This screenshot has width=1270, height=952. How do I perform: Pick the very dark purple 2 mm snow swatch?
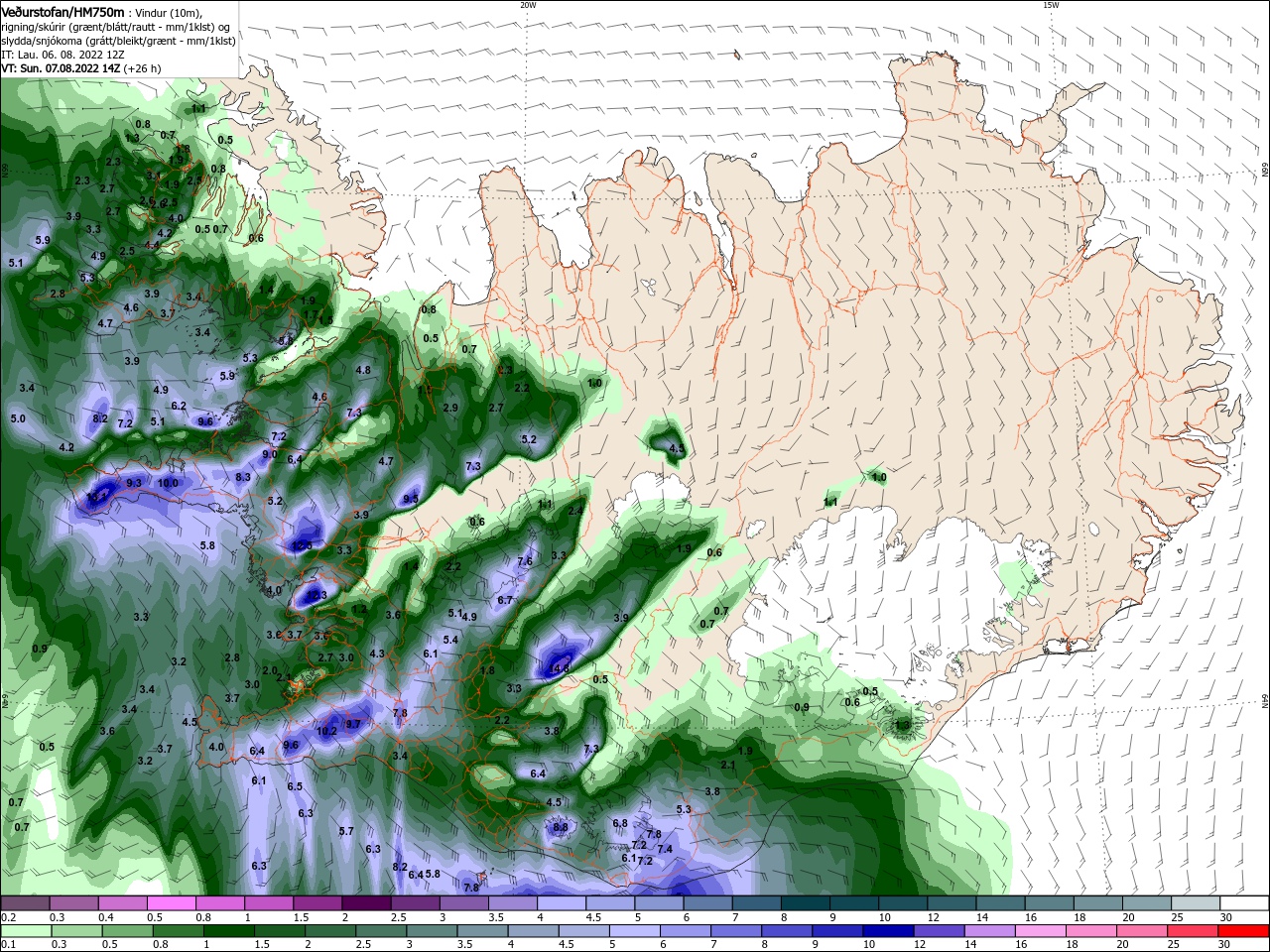tap(366, 903)
